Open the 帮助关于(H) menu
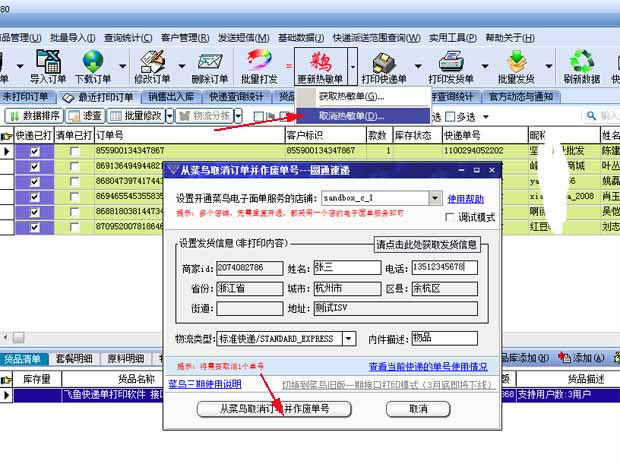This screenshot has height=467, width=620. 510,38
